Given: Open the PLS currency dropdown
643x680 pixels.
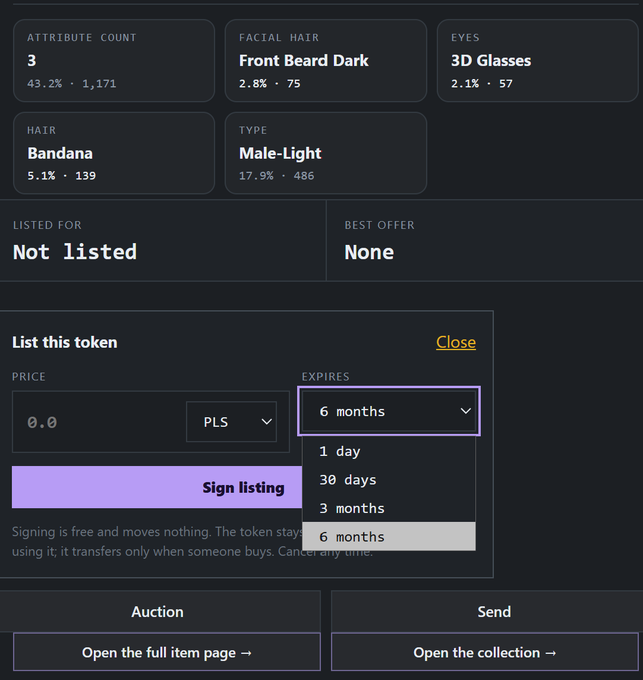Looking at the screenshot, I should tap(231, 422).
